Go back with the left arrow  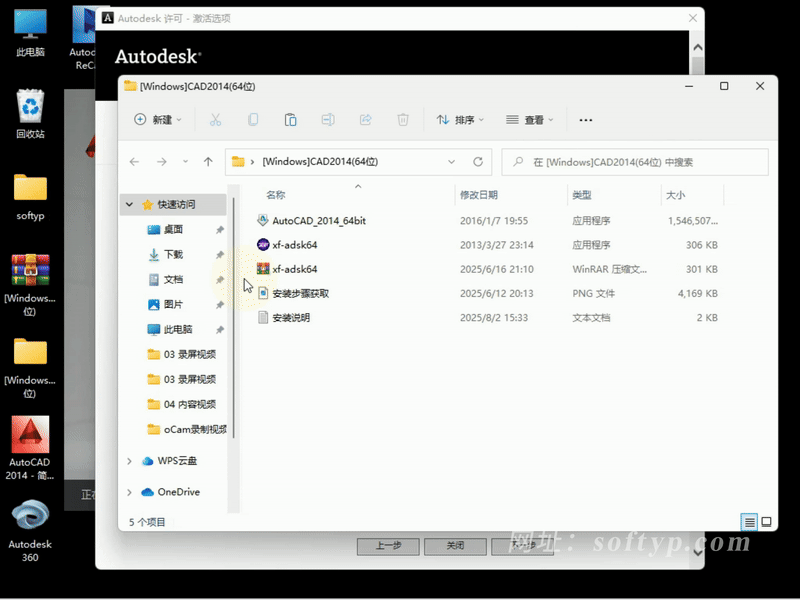[x=135, y=162]
